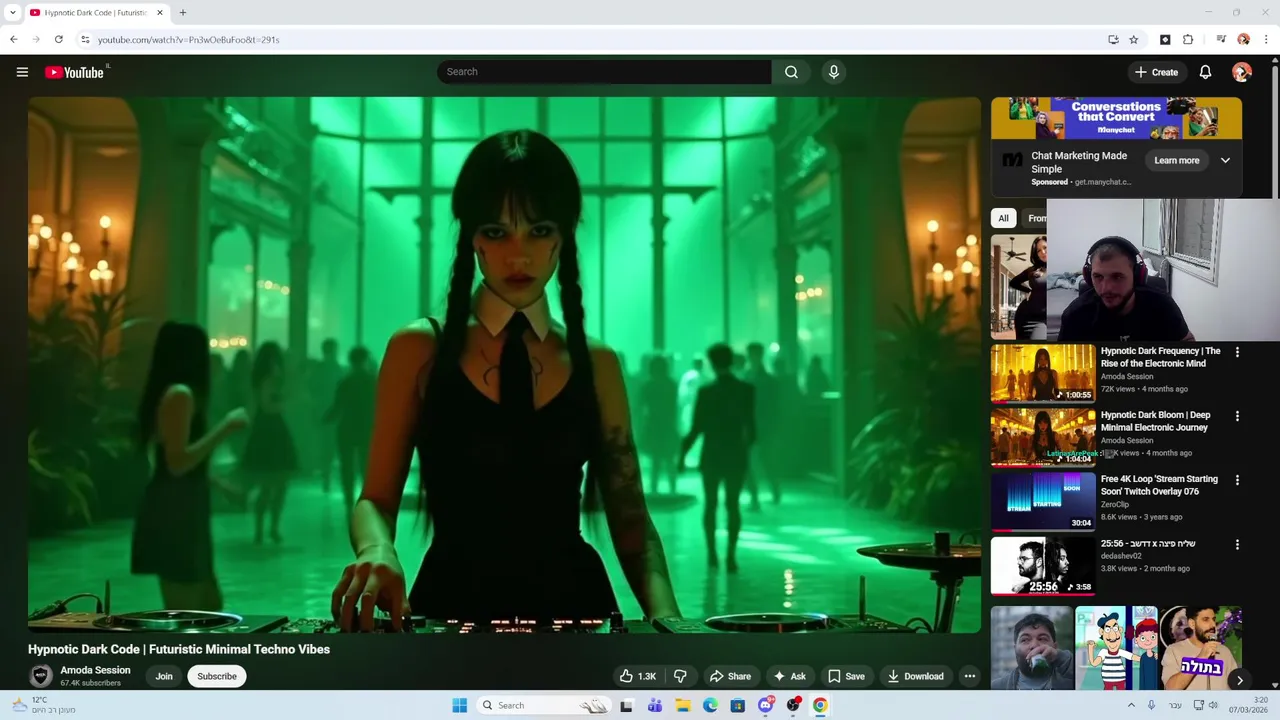The height and width of the screenshot is (720, 1280).
Task: Expand the Manychat ad chevron
Action: 1225,160
